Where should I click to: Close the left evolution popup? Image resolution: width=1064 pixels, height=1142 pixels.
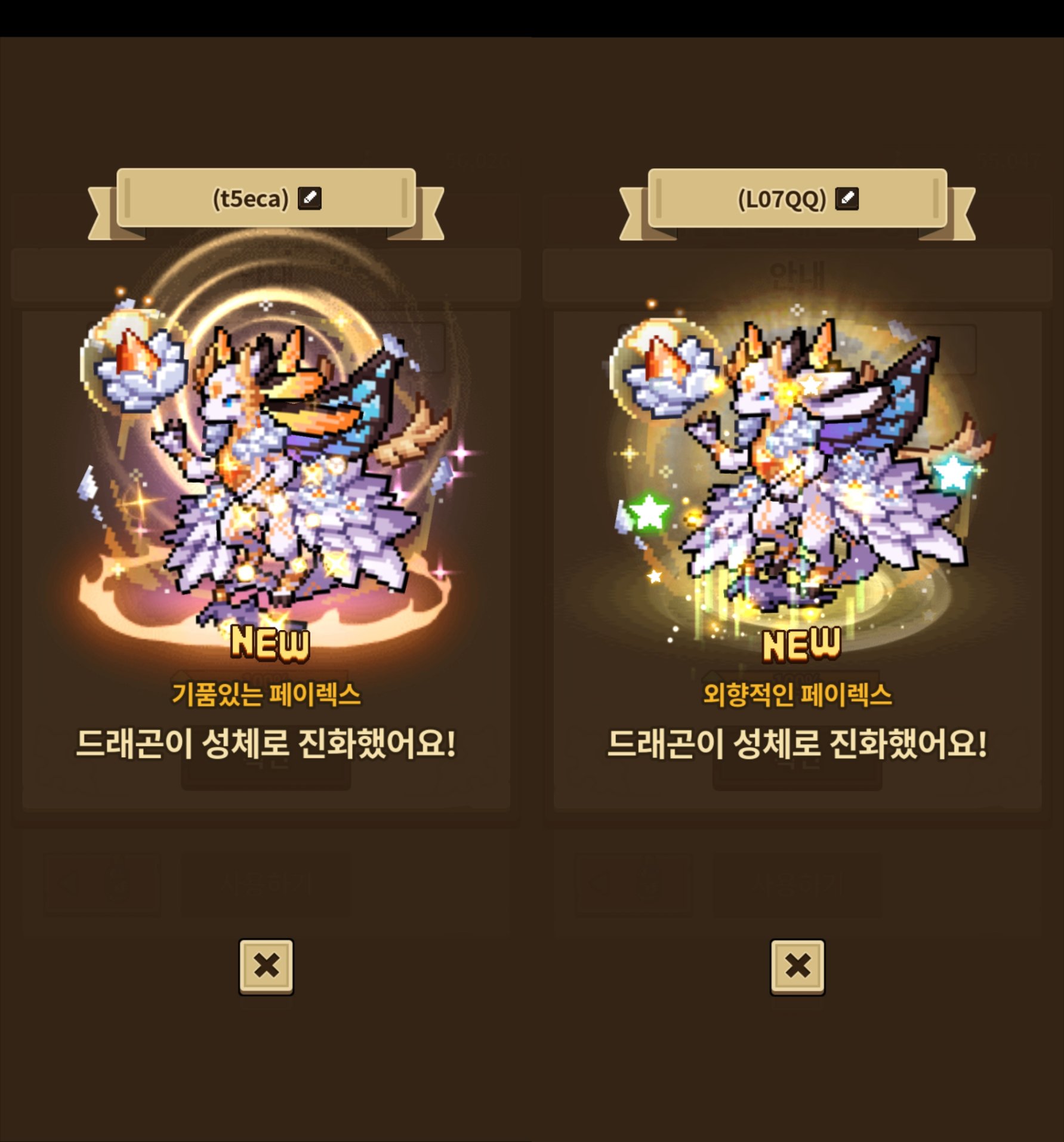click(266, 967)
